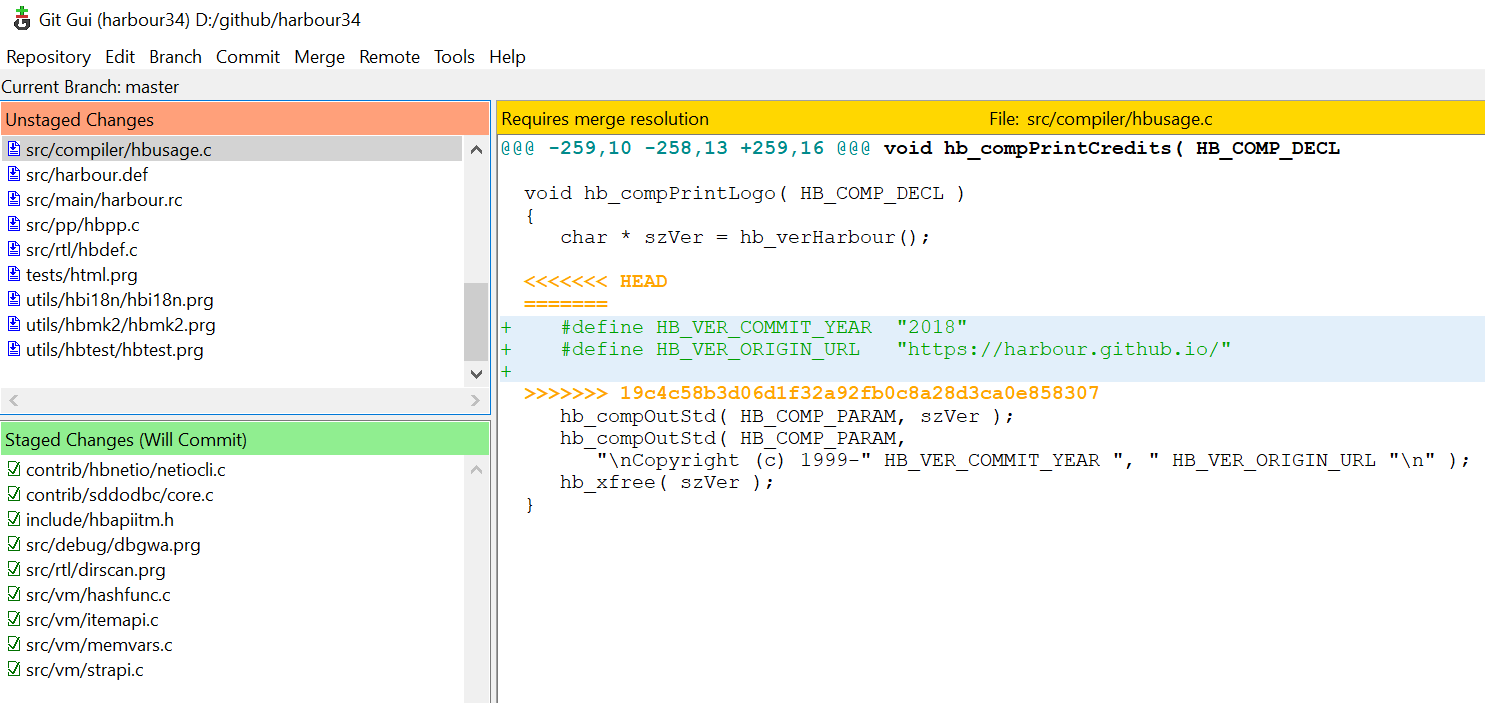Click file icon beside src/rtl/hbdef.c
The width and height of the screenshot is (1485, 703).
[14, 250]
